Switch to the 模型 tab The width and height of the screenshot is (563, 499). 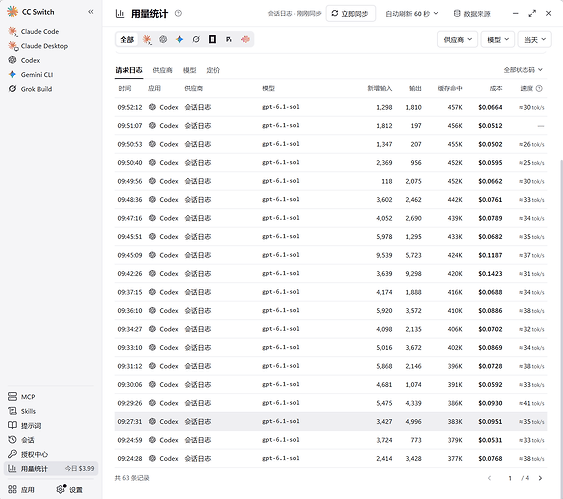189,70
